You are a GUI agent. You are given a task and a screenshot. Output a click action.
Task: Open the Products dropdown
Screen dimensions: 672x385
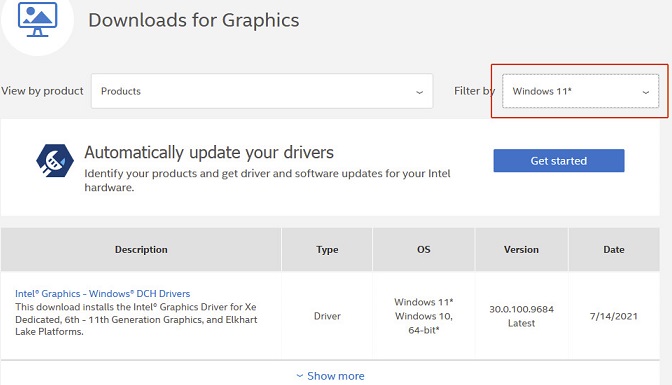[262, 91]
